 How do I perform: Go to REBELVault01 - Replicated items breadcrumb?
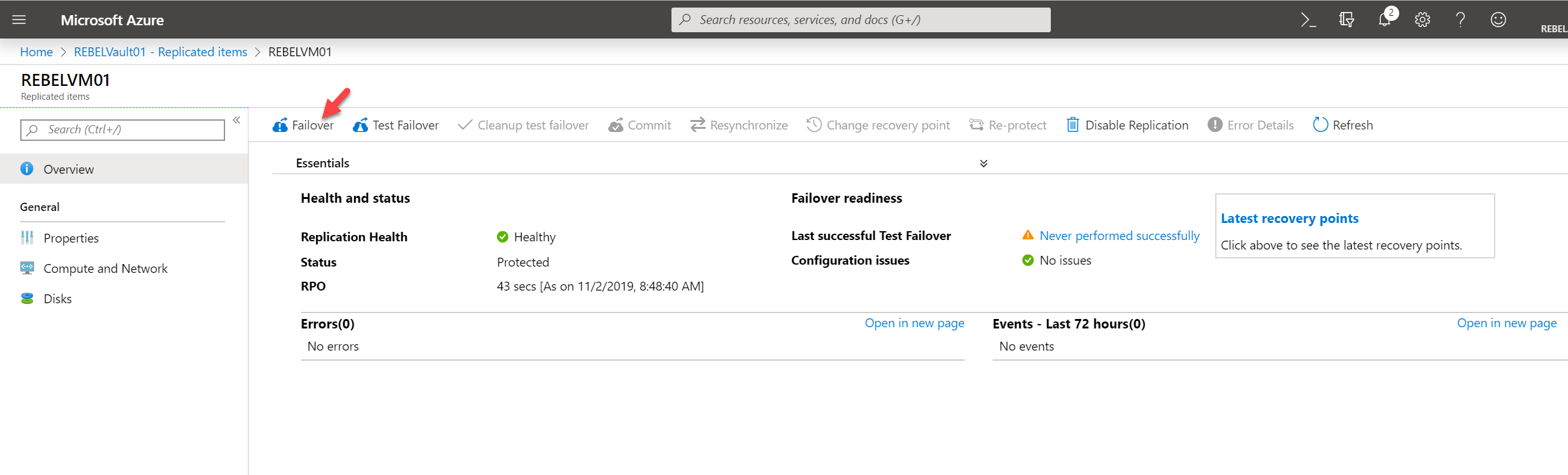(x=161, y=52)
